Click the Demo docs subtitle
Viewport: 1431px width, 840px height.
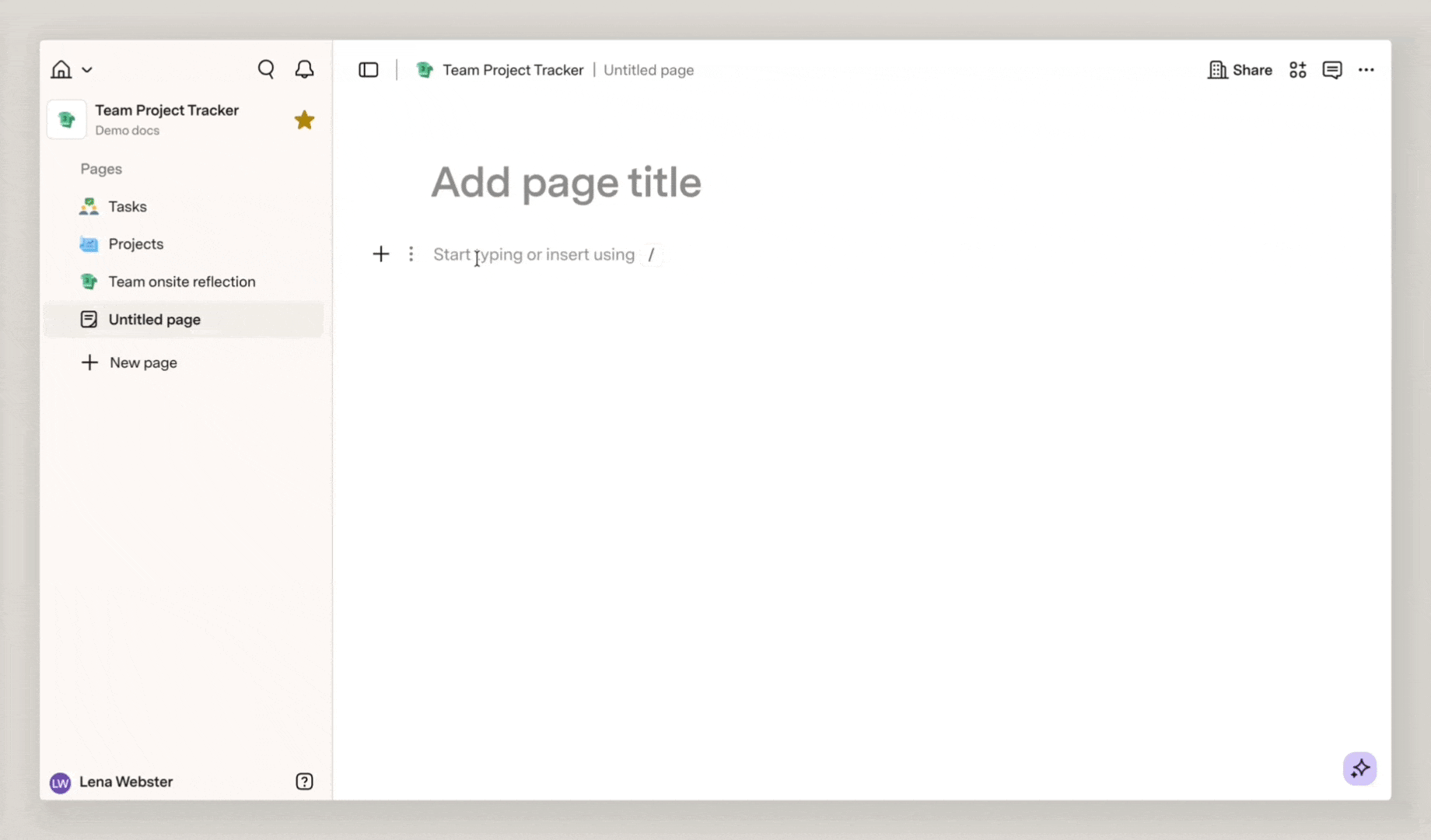128,131
